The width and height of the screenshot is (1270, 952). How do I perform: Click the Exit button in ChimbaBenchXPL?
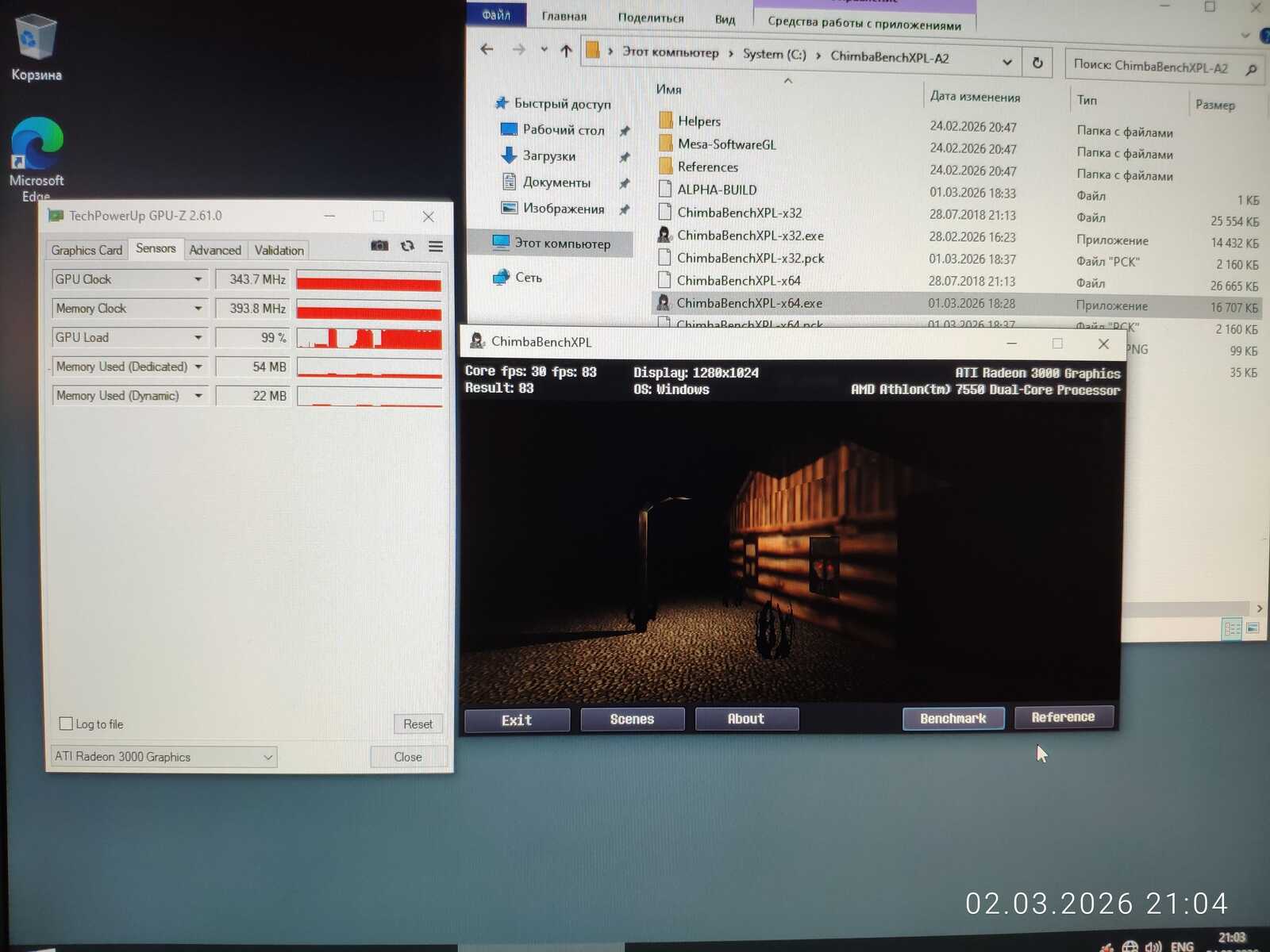(517, 720)
